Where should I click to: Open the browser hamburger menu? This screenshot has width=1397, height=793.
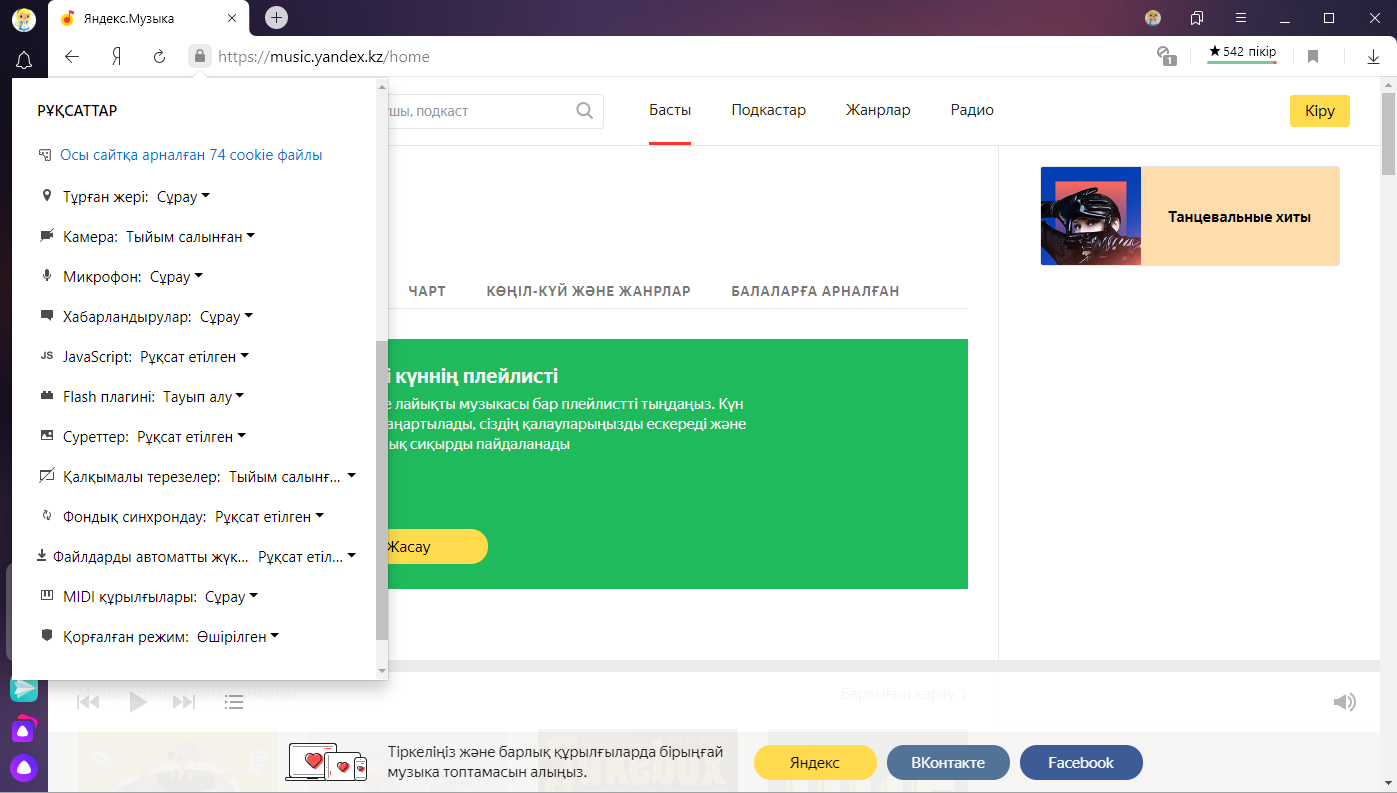[1241, 18]
